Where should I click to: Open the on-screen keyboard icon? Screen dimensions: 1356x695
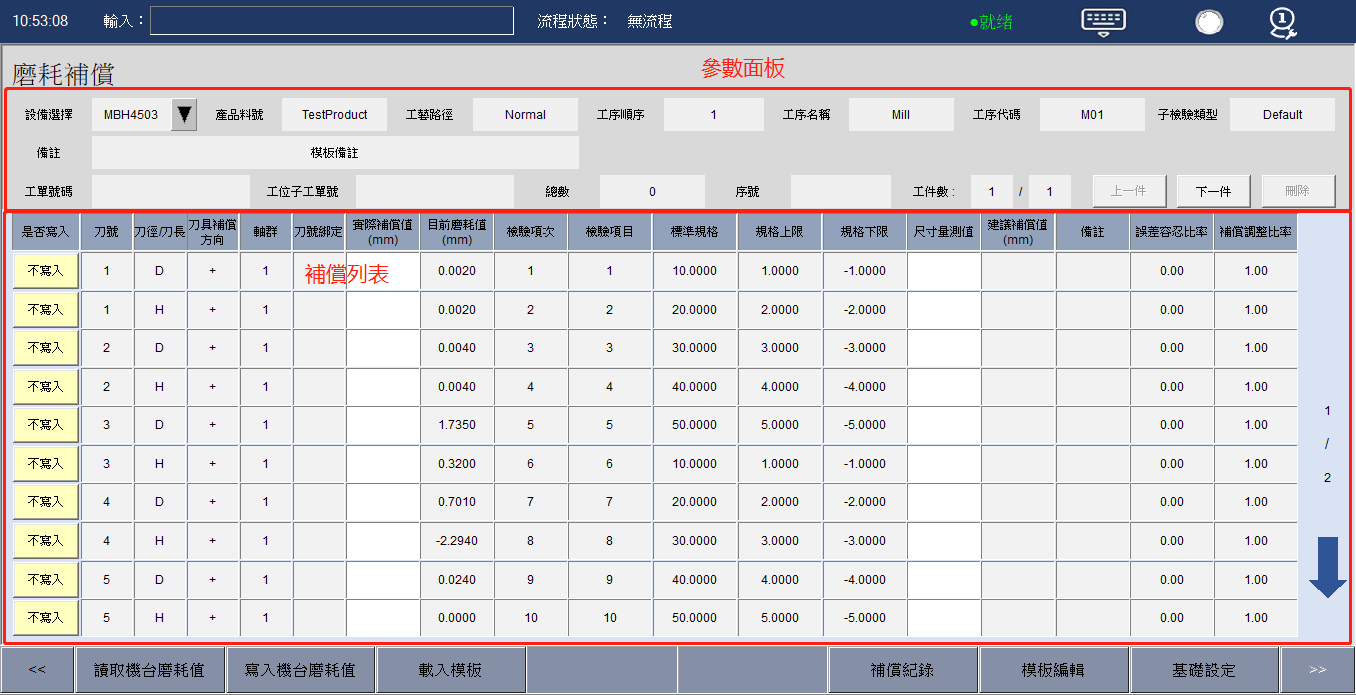[x=1103, y=21]
